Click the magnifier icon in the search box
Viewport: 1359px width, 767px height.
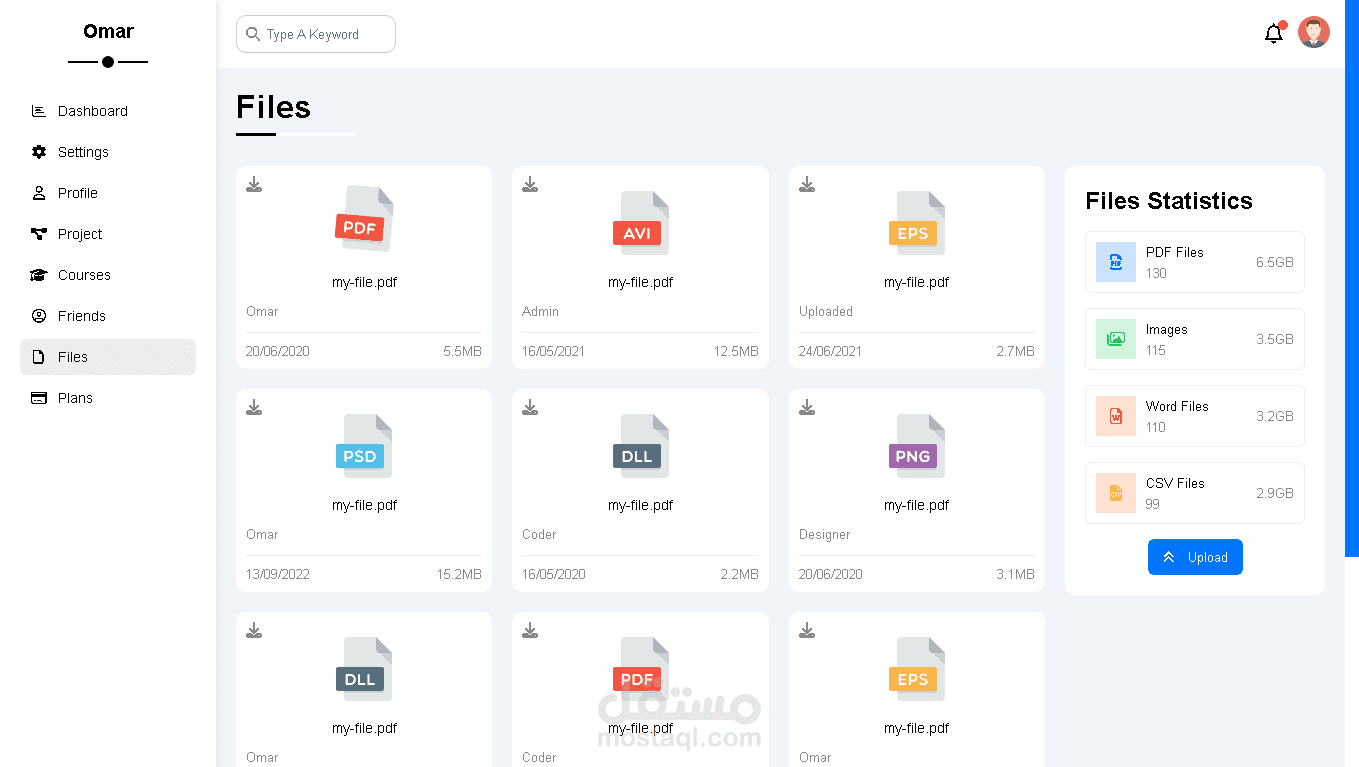(x=253, y=34)
